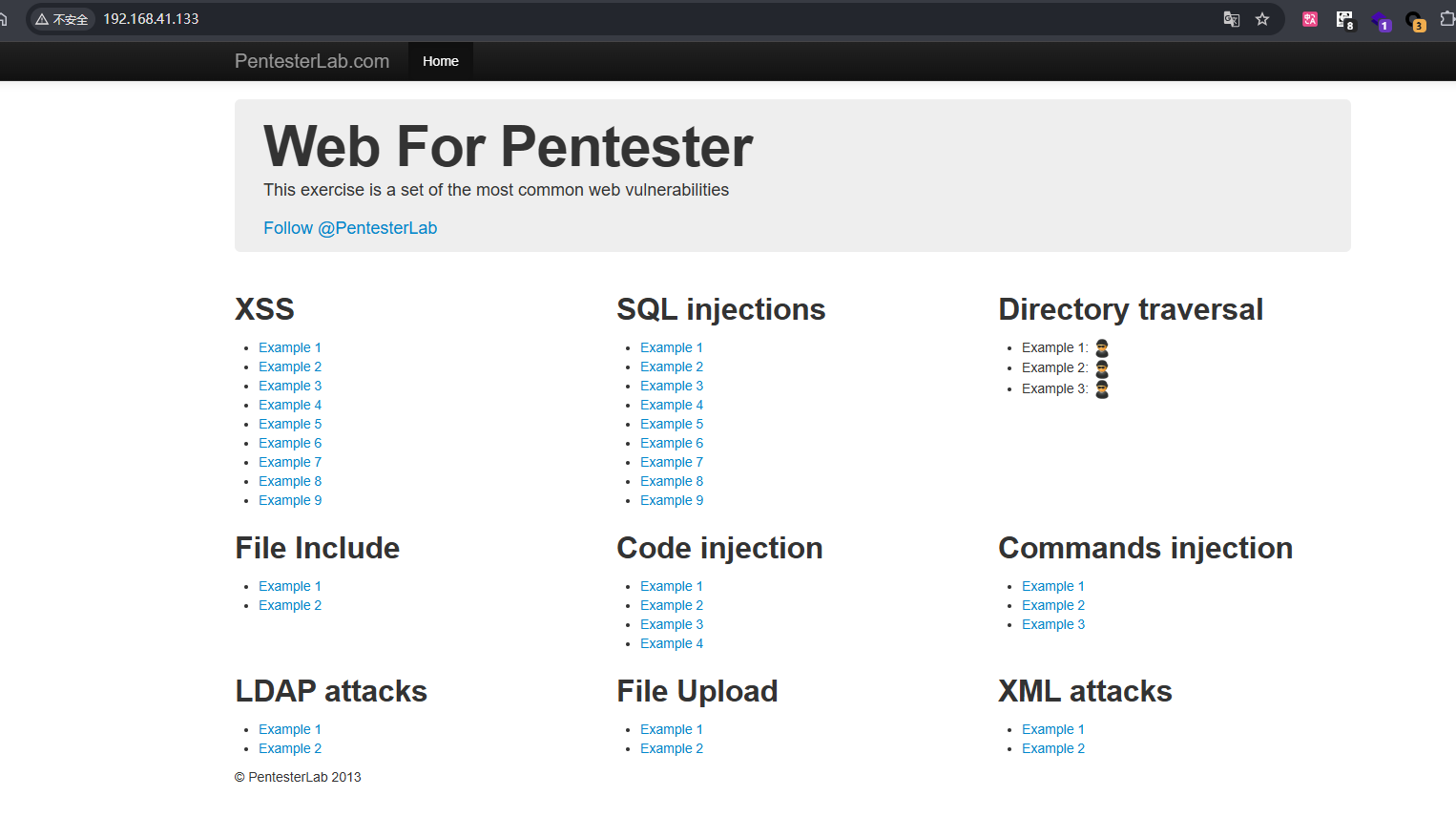Open Commands injection Example 3
This screenshot has width=1456, height=817.
click(x=1053, y=625)
